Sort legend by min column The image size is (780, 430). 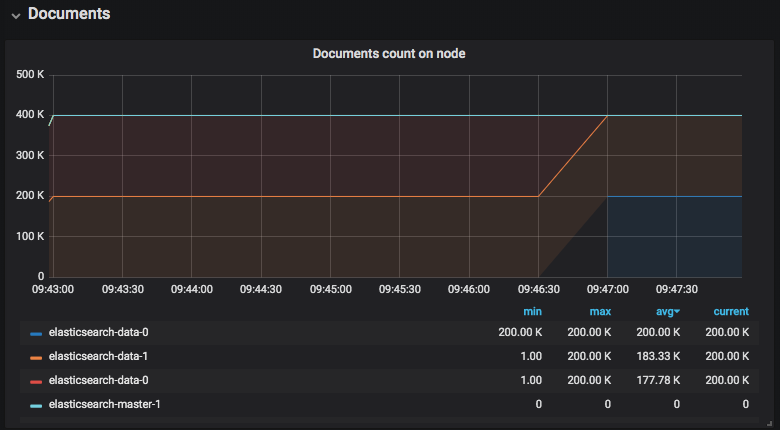532,312
